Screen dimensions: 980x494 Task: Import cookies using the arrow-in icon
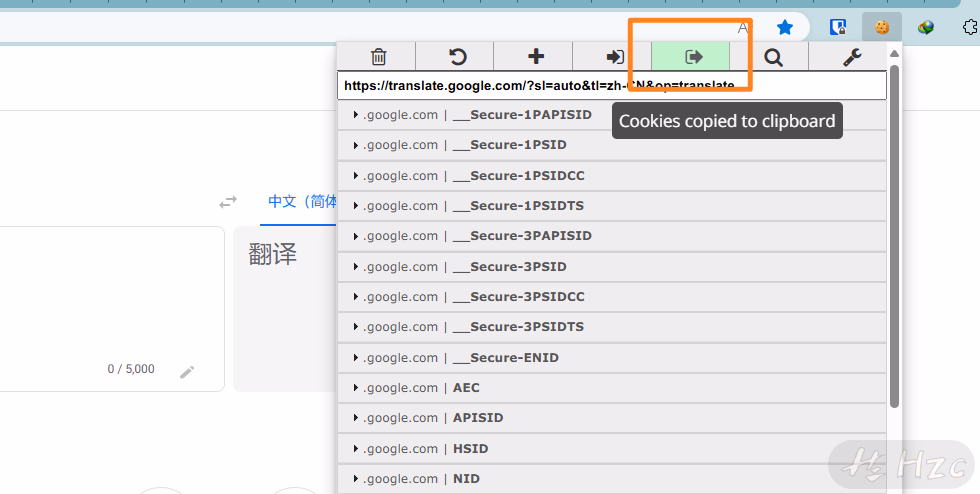click(x=614, y=57)
